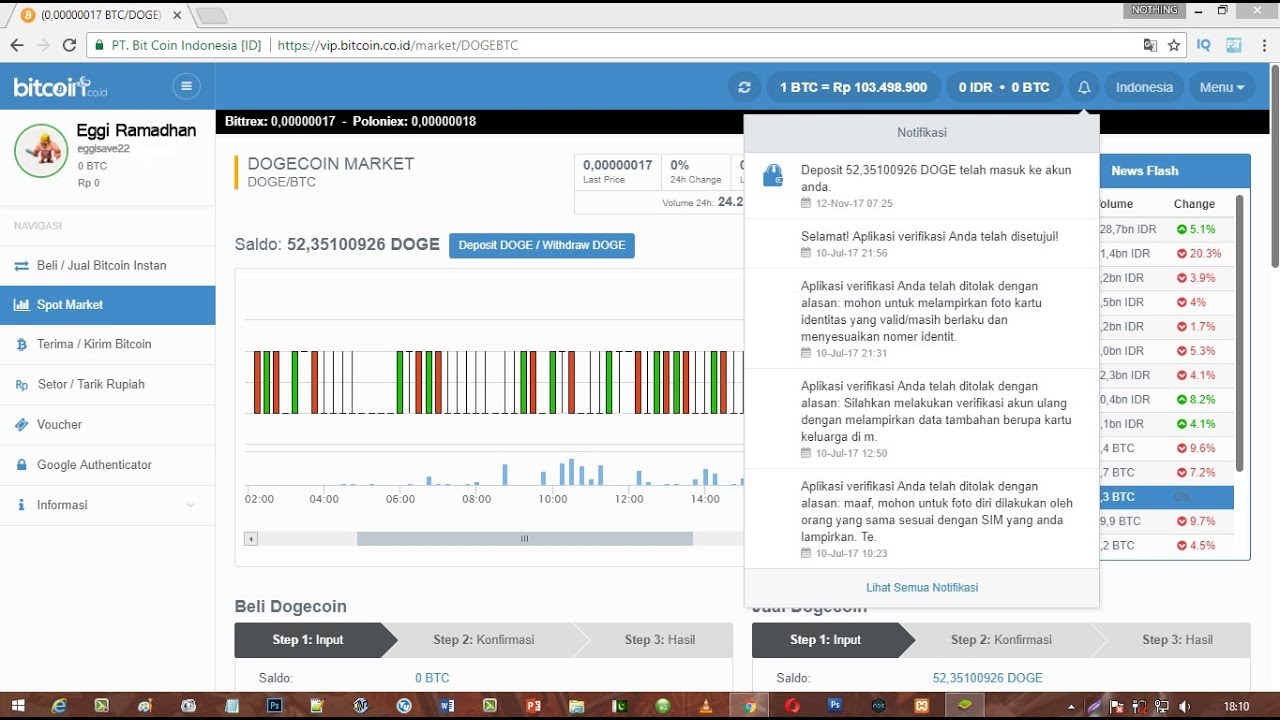
Task: Open the Windows Start button
Action: point(20,706)
